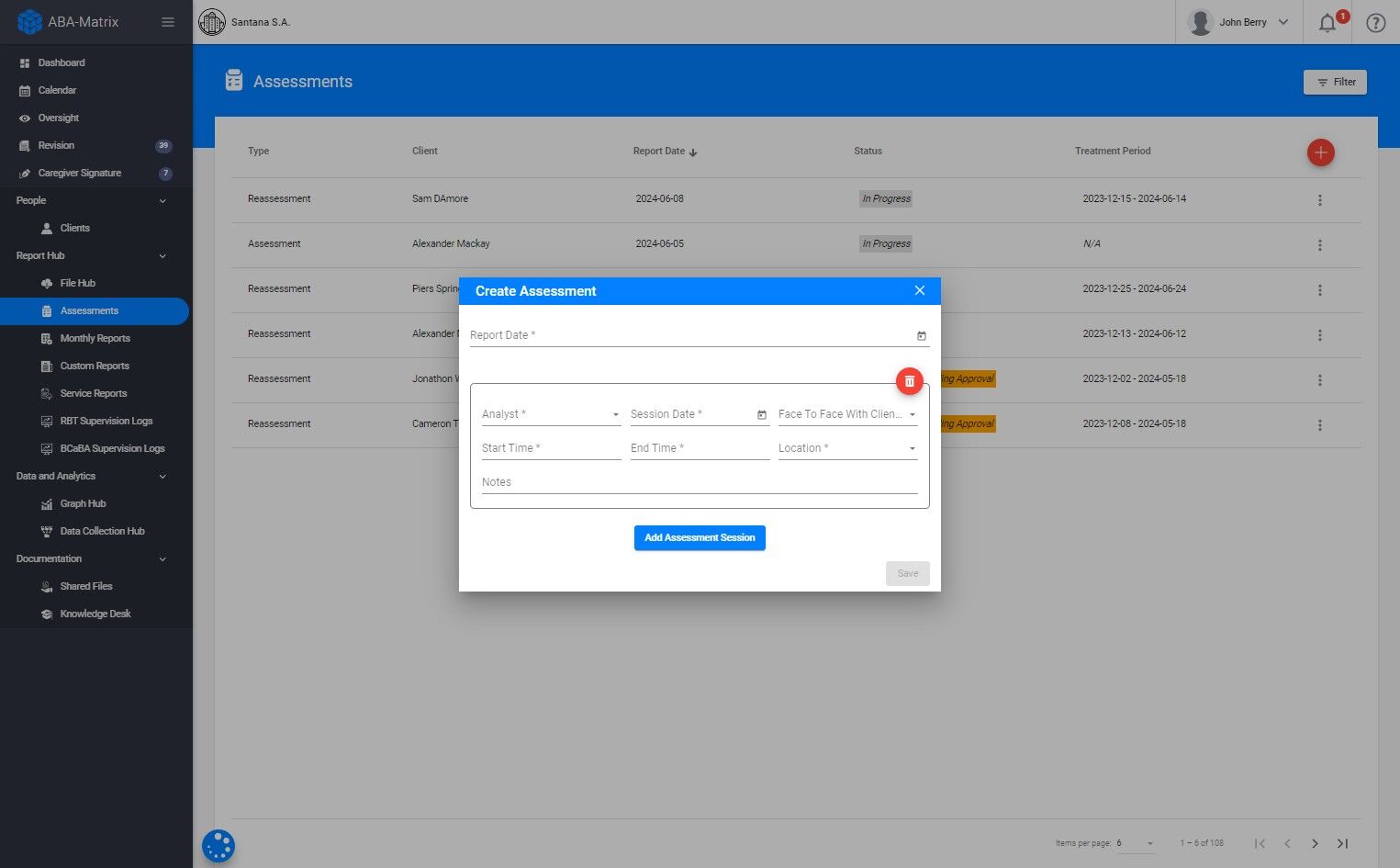Toggle the sidebar hamburger menu

coord(168,22)
